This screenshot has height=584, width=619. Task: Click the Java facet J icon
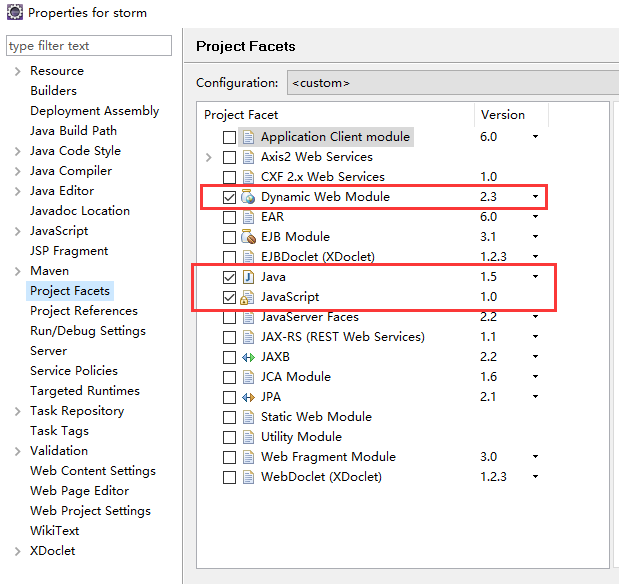248,277
